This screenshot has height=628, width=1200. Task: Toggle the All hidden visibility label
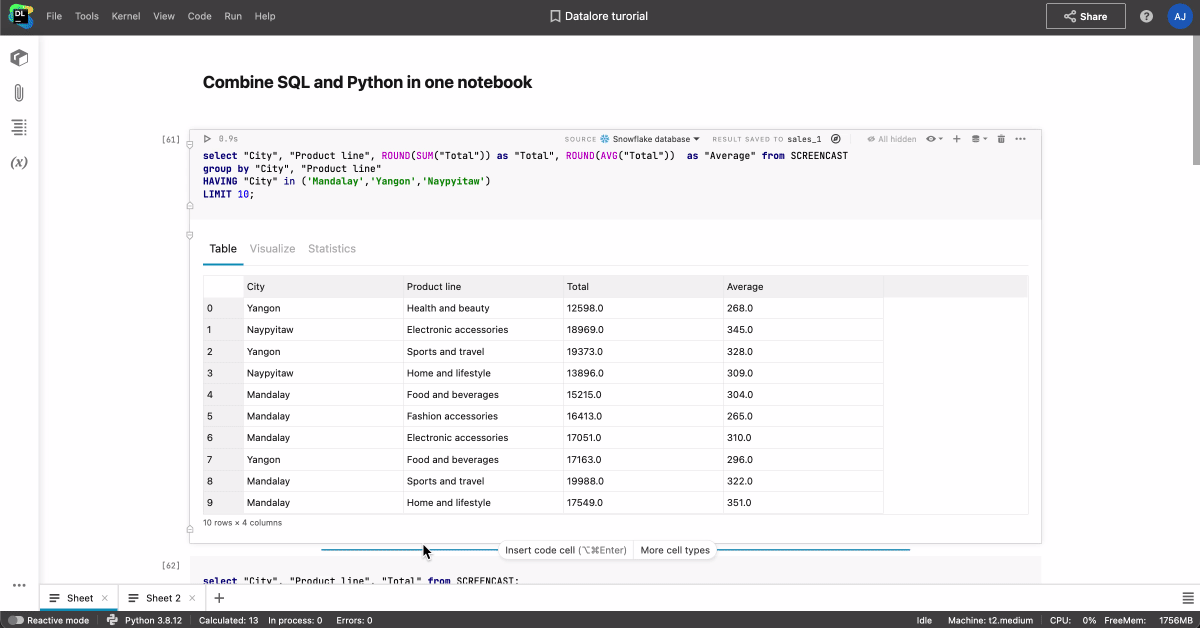[x=891, y=139]
